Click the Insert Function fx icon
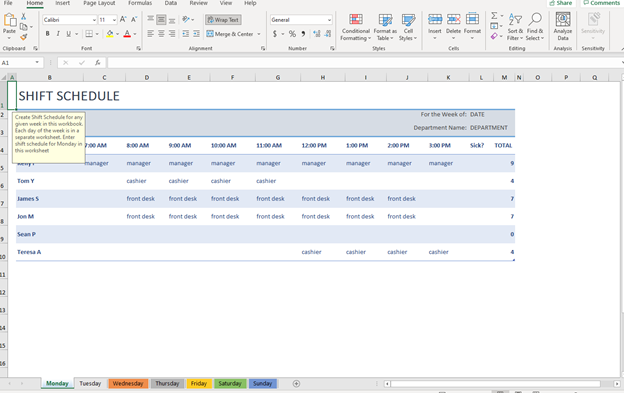Screen dimensions: 624x394 (98, 62)
